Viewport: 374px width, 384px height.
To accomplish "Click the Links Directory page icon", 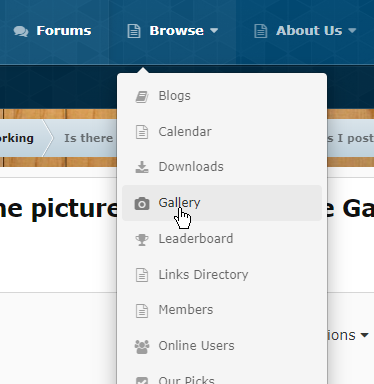I will coord(142,275).
